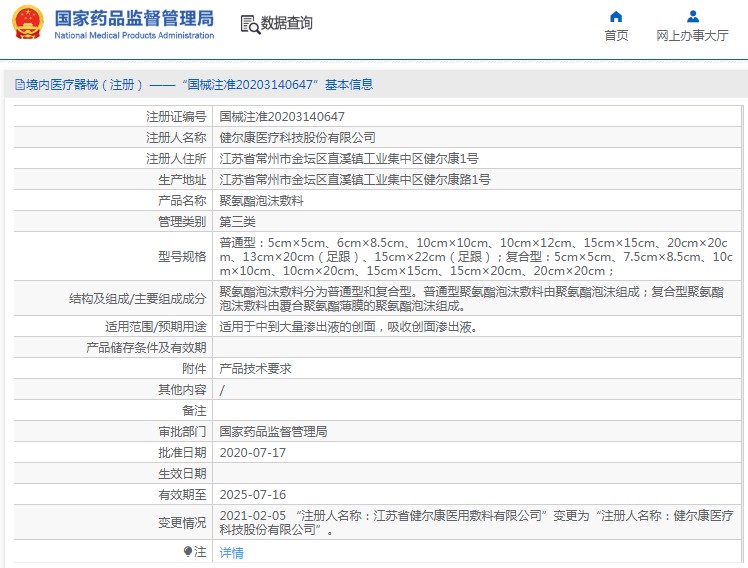Click National Medical Products Administration subtitle

134,35
